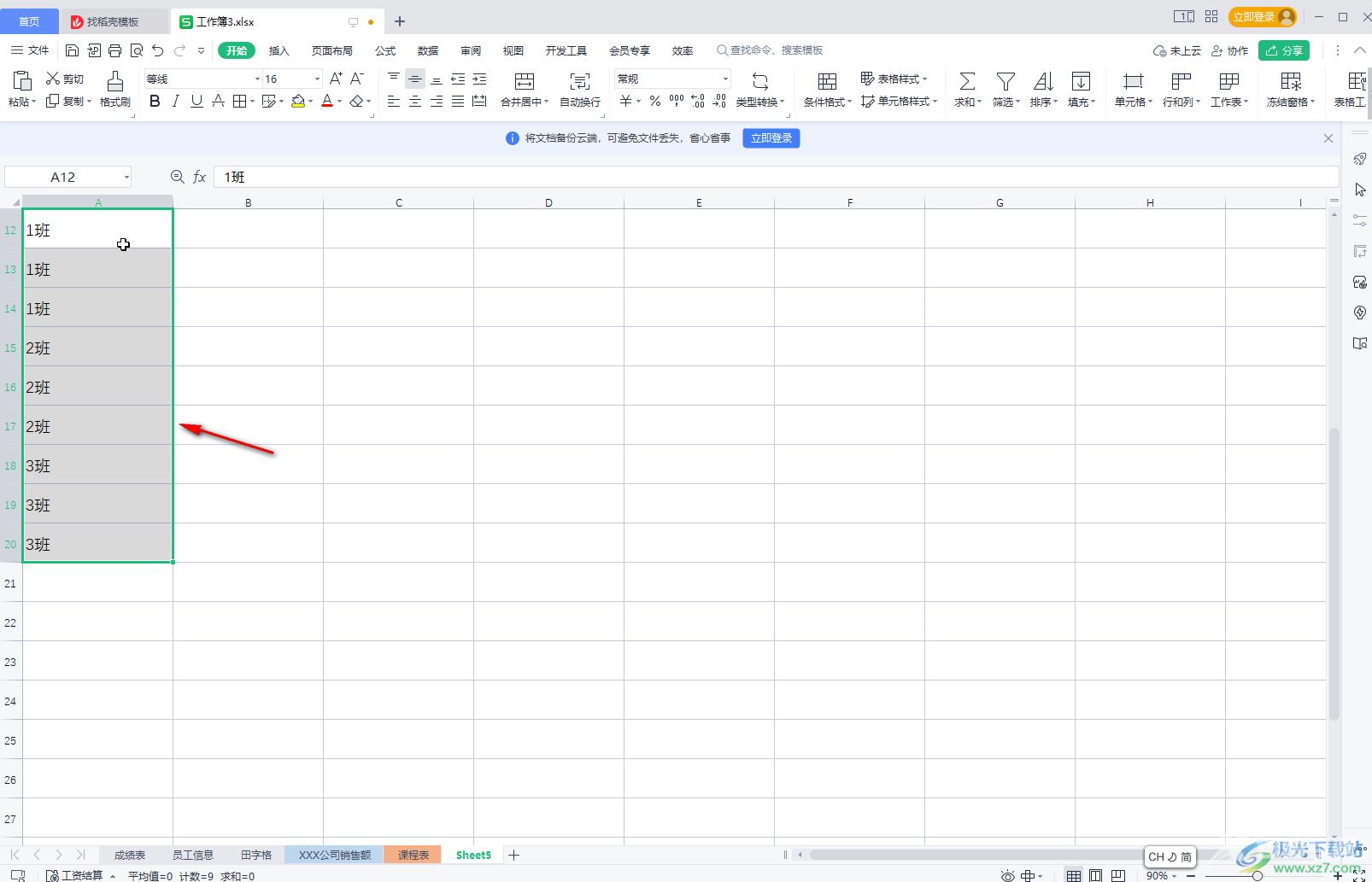
Task: Click the Worksheet icon in ribbon
Action: pos(1229,81)
